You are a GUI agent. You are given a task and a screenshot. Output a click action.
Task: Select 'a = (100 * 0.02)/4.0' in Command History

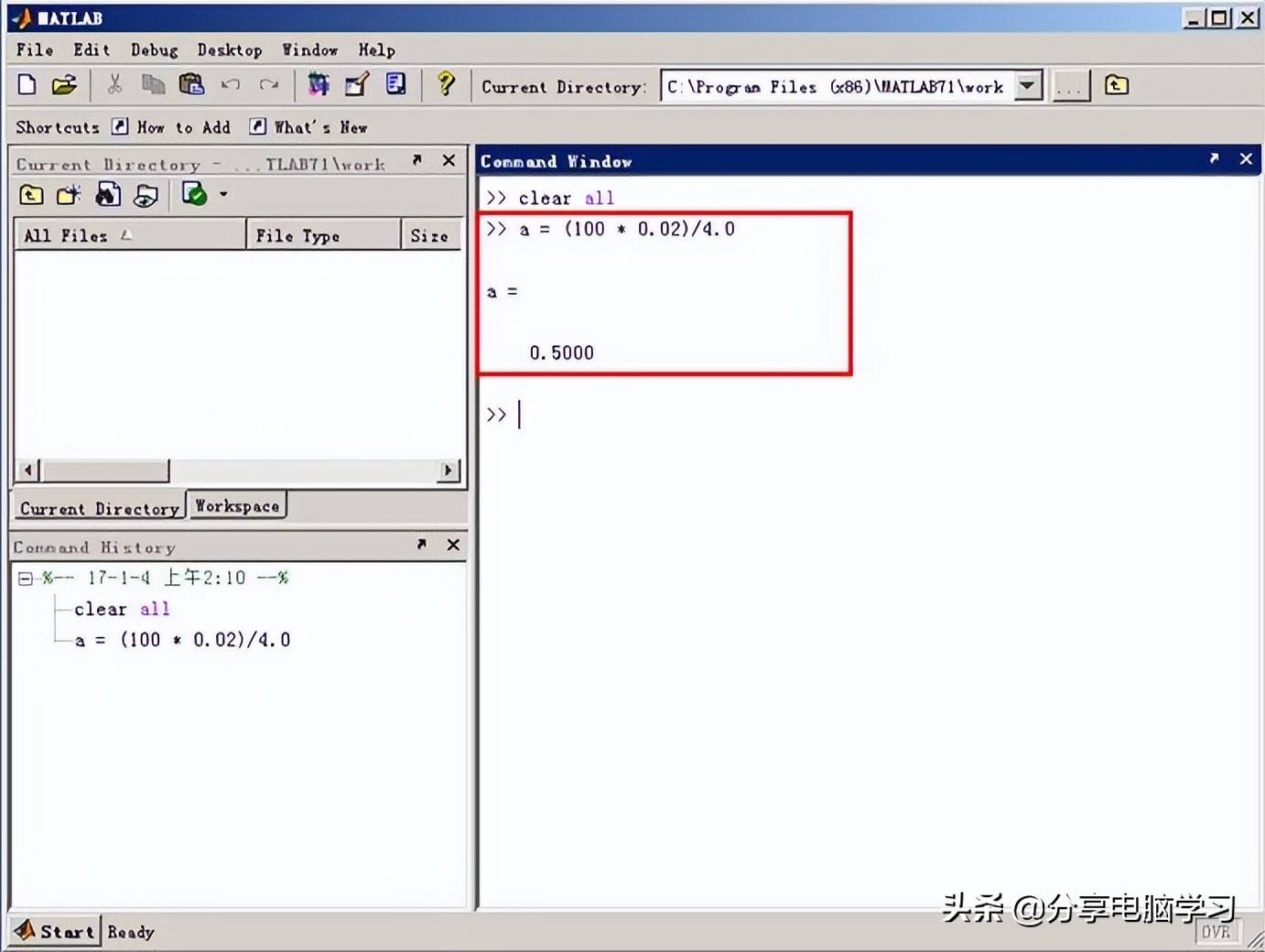tap(182, 640)
